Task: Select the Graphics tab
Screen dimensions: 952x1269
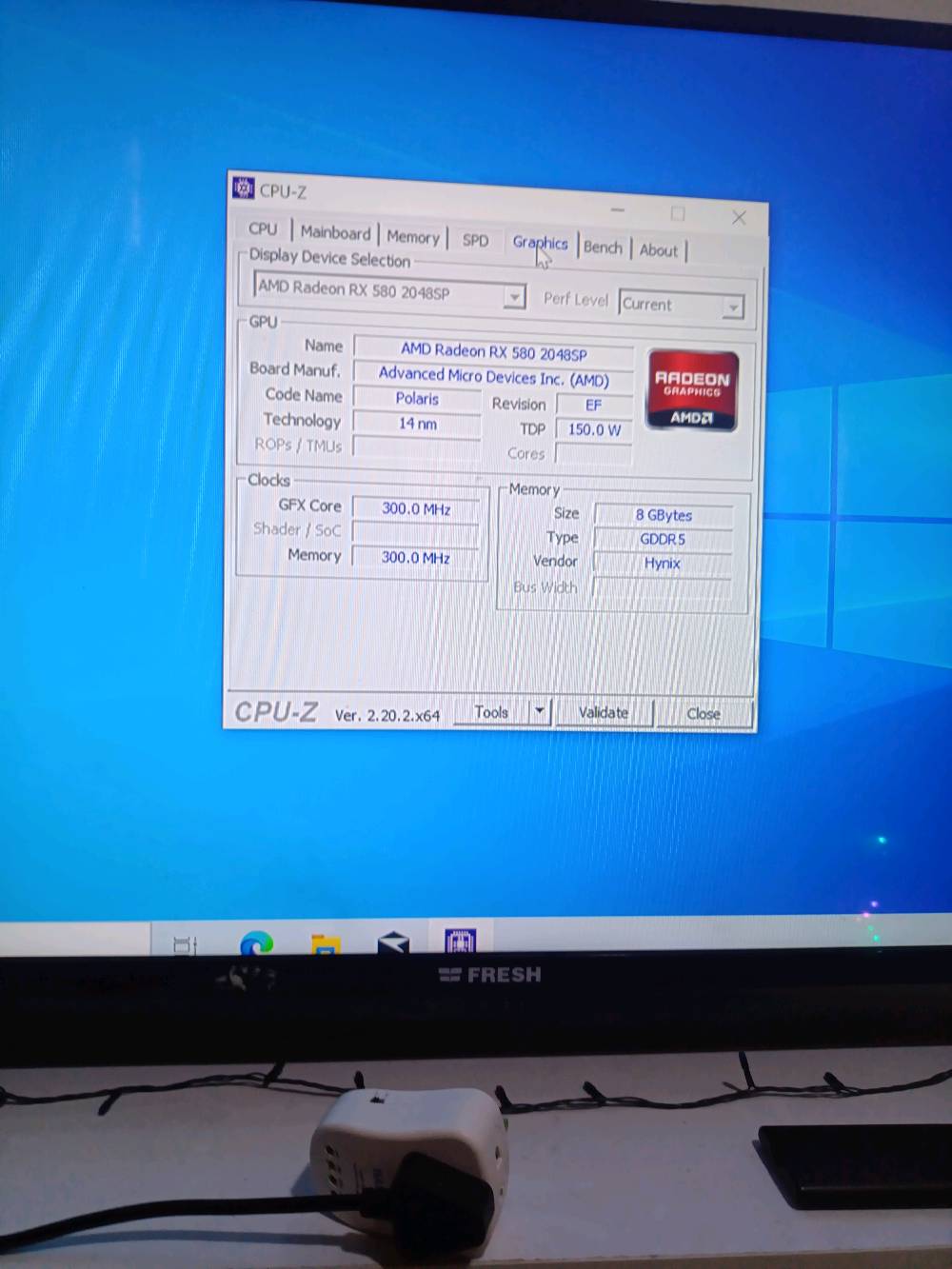Action: coord(540,243)
